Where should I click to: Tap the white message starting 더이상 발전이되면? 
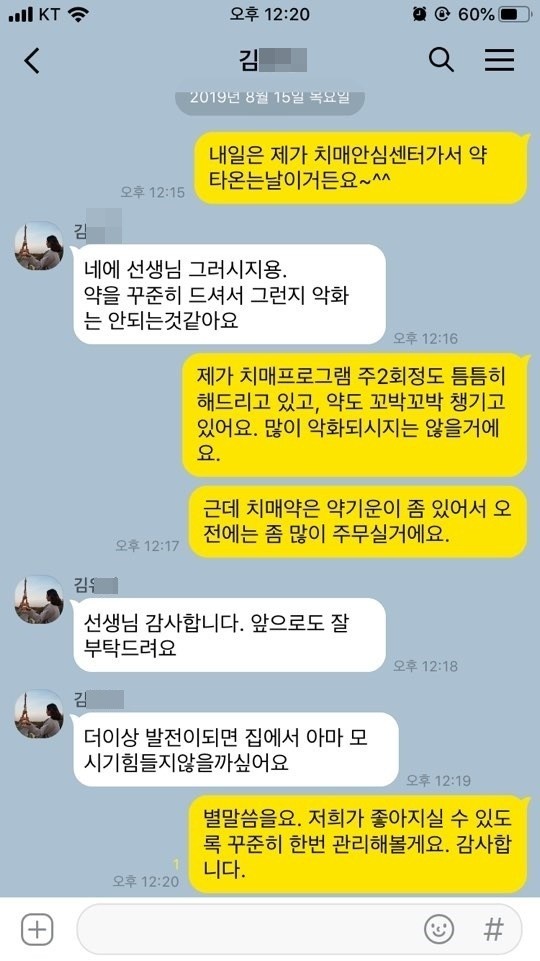pos(235,750)
